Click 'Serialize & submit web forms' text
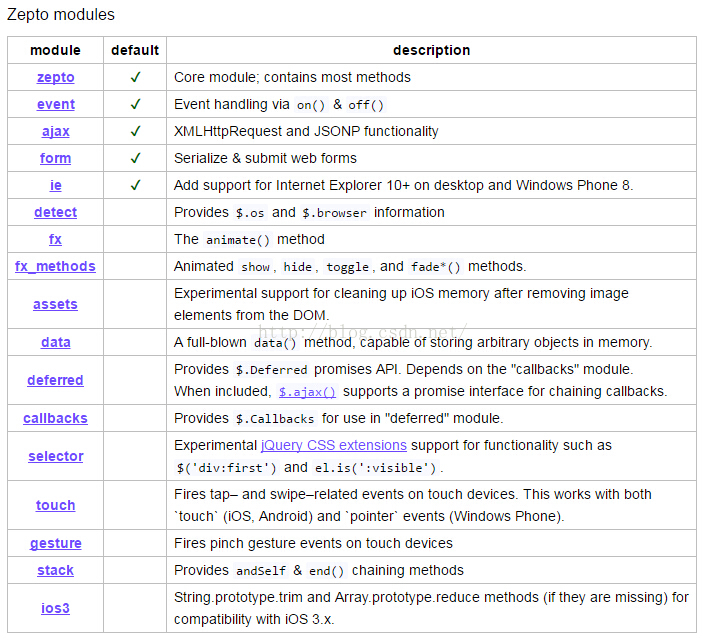707x642 pixels. coord(265,158)
